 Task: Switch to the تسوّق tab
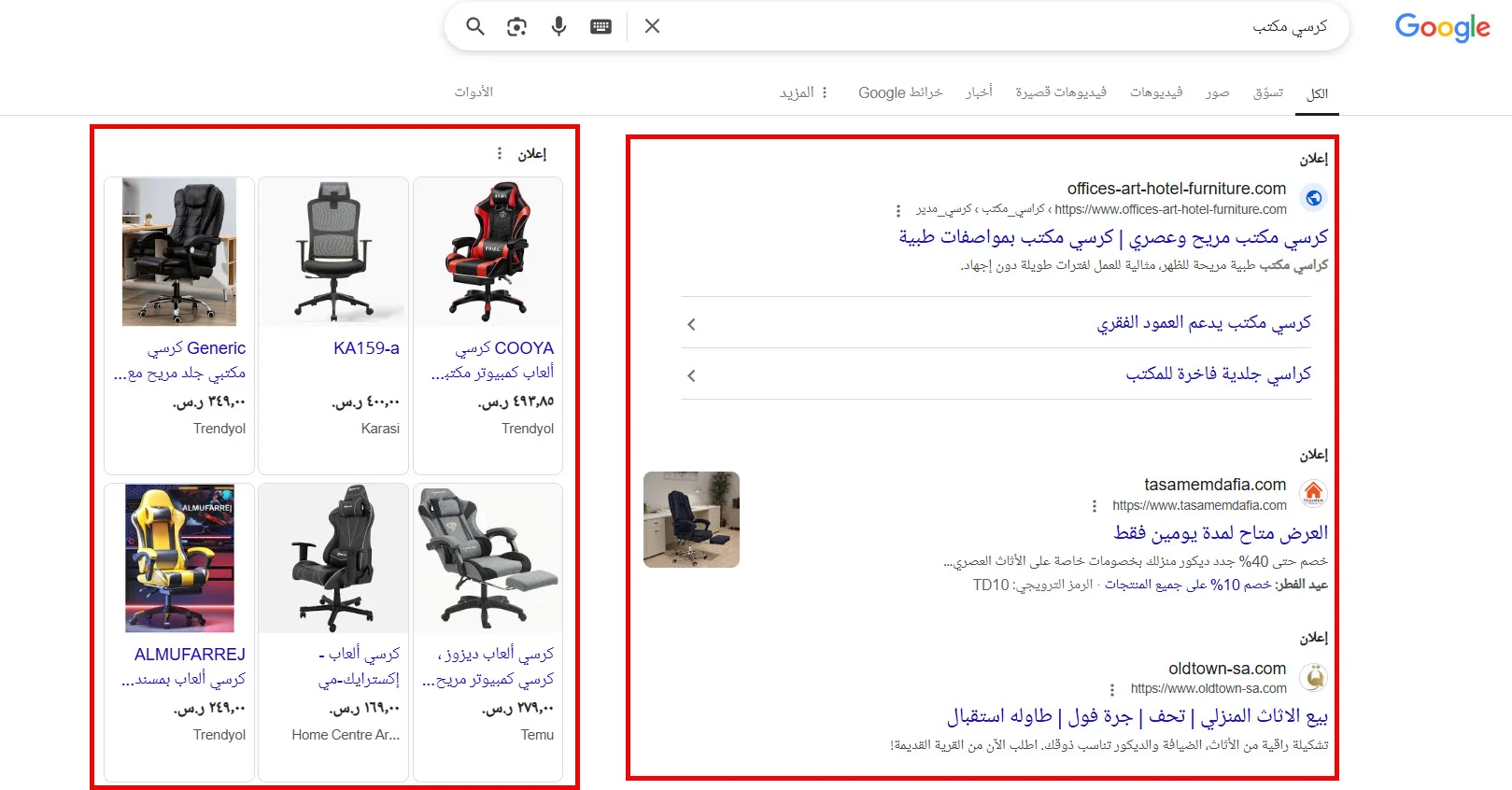tap(1268, 92)
